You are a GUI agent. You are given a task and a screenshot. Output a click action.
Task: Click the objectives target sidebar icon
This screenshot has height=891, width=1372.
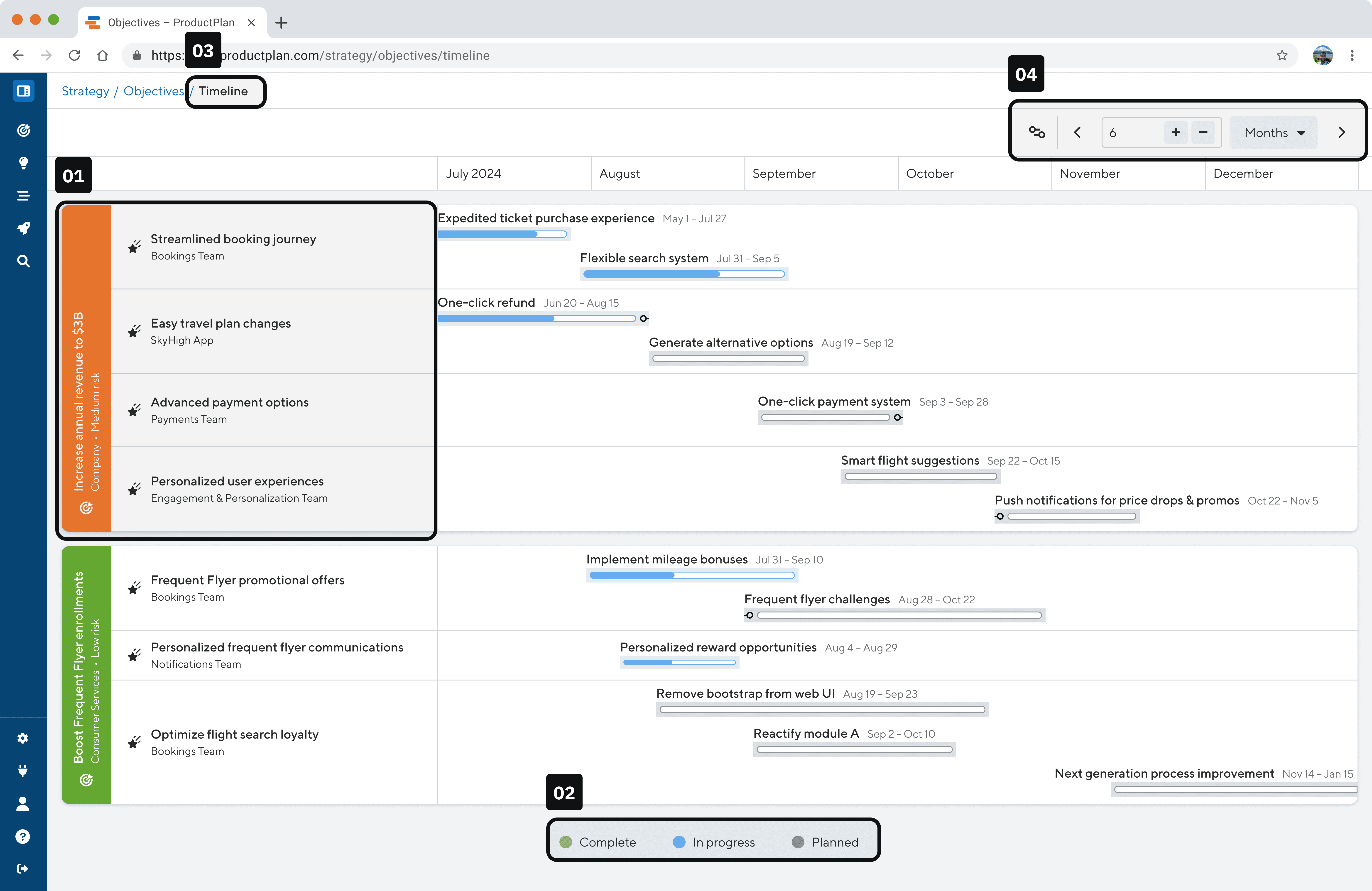pyautogui.click(x=23, y=130)
